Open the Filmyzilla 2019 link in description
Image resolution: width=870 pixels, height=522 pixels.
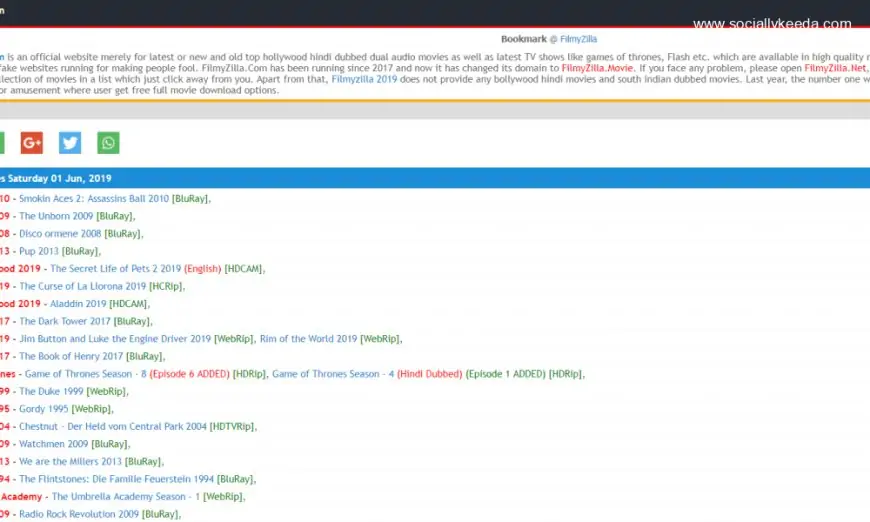point(364,79)
